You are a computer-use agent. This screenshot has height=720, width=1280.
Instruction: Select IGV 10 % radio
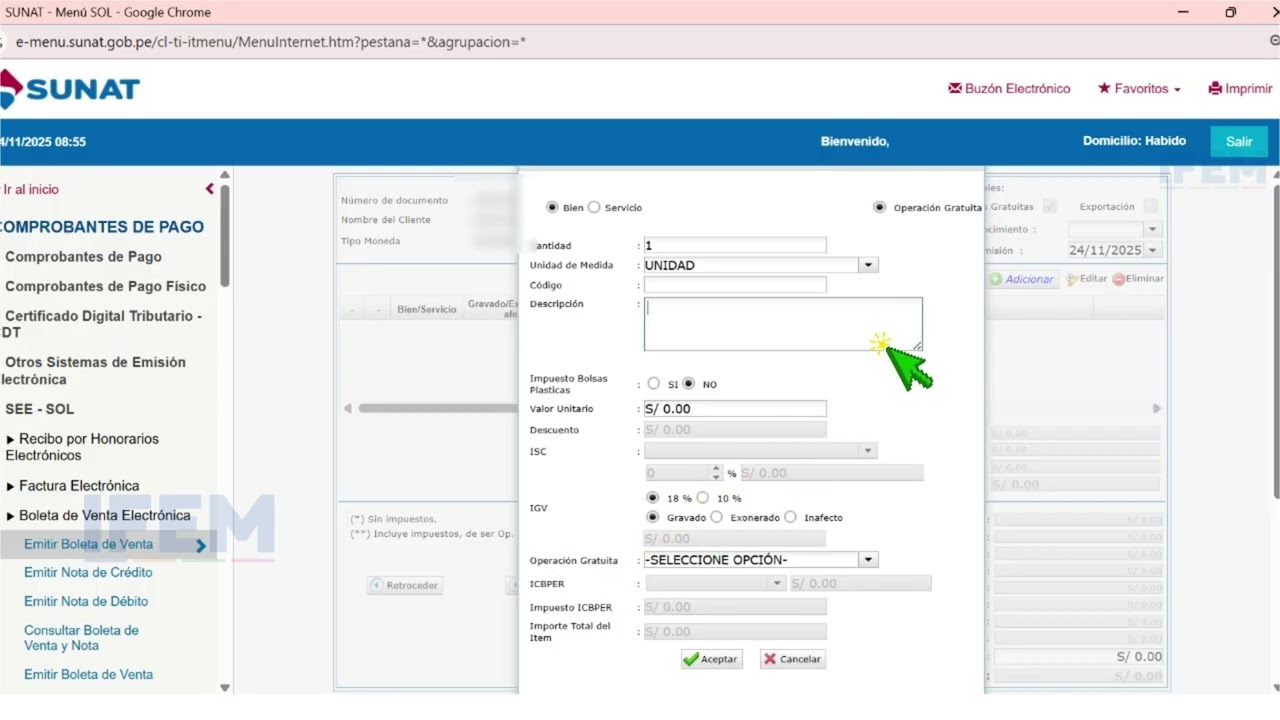tap(703, 497)
